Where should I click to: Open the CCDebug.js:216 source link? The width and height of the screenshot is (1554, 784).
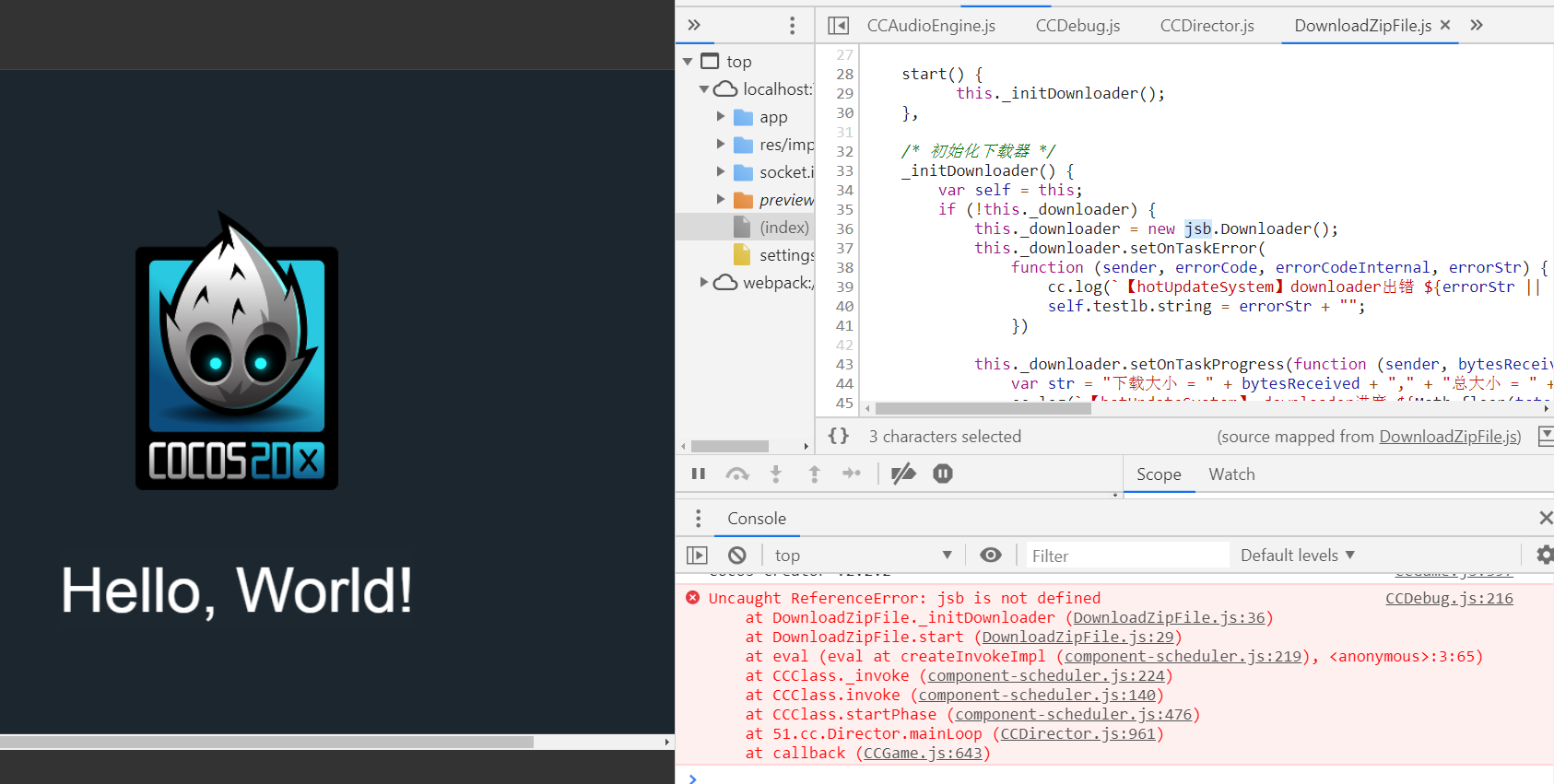1449,598
